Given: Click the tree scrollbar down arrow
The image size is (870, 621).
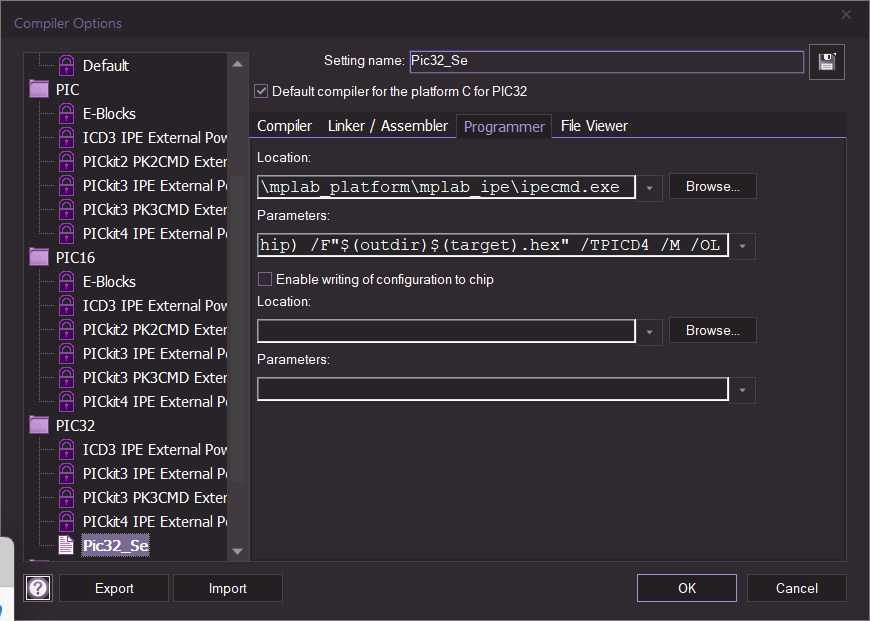Looking at the screenshot, I should click(x=238, y=550).
